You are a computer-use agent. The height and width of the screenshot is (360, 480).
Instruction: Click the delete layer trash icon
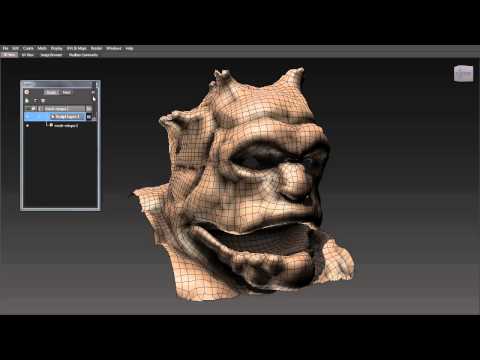point(43,100)
